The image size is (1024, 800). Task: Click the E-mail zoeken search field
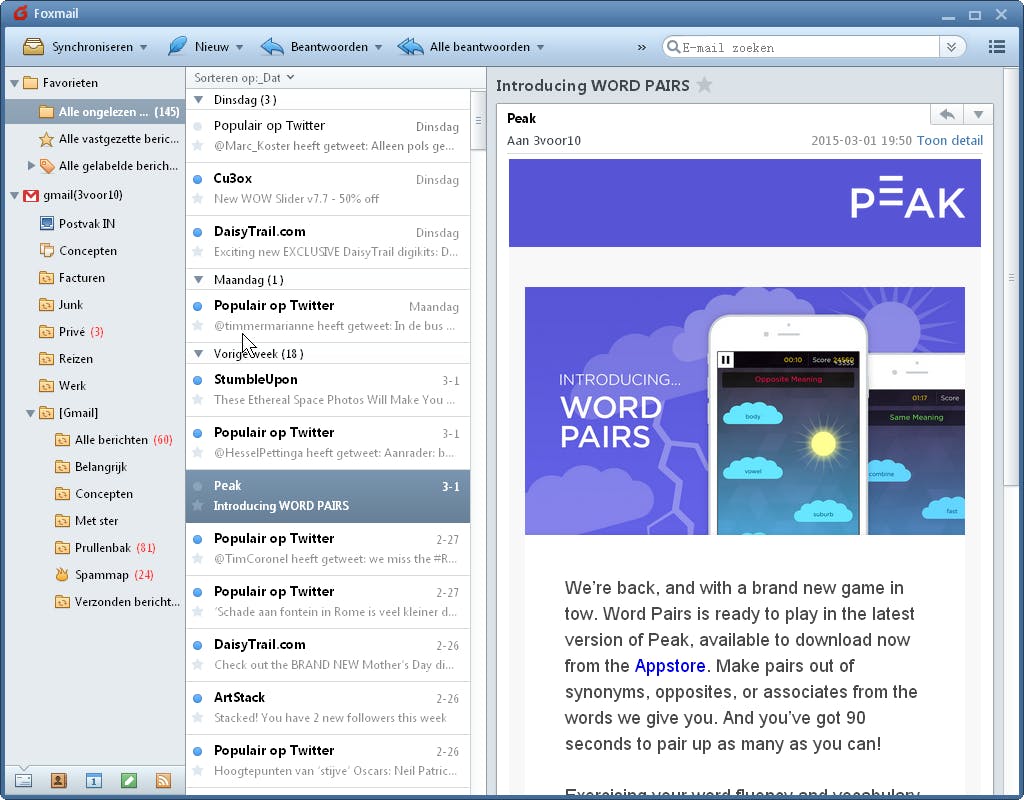(808, 47)
